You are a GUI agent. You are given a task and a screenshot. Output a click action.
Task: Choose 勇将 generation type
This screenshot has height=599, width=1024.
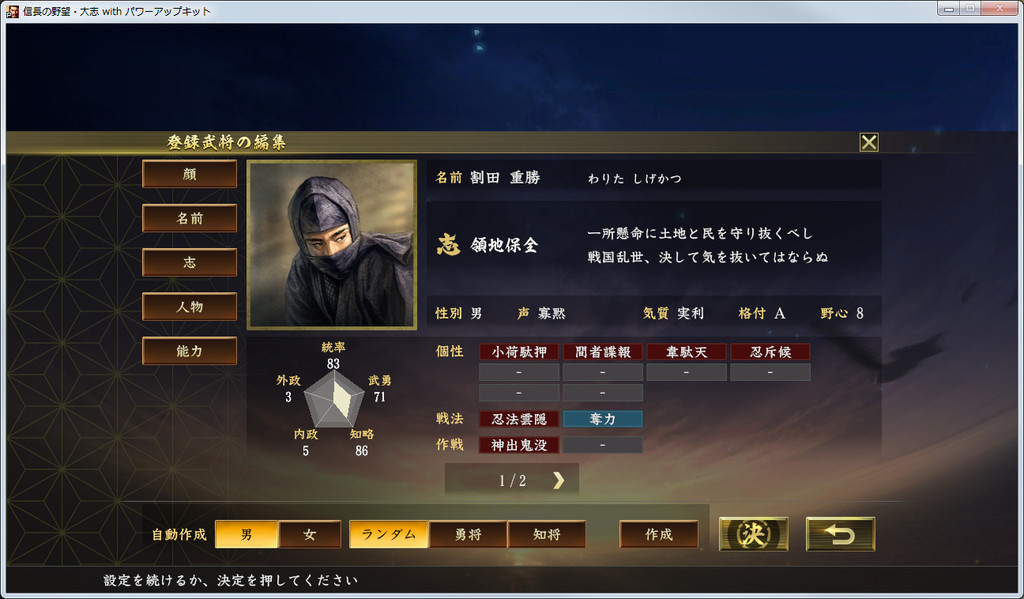[468, 534]
